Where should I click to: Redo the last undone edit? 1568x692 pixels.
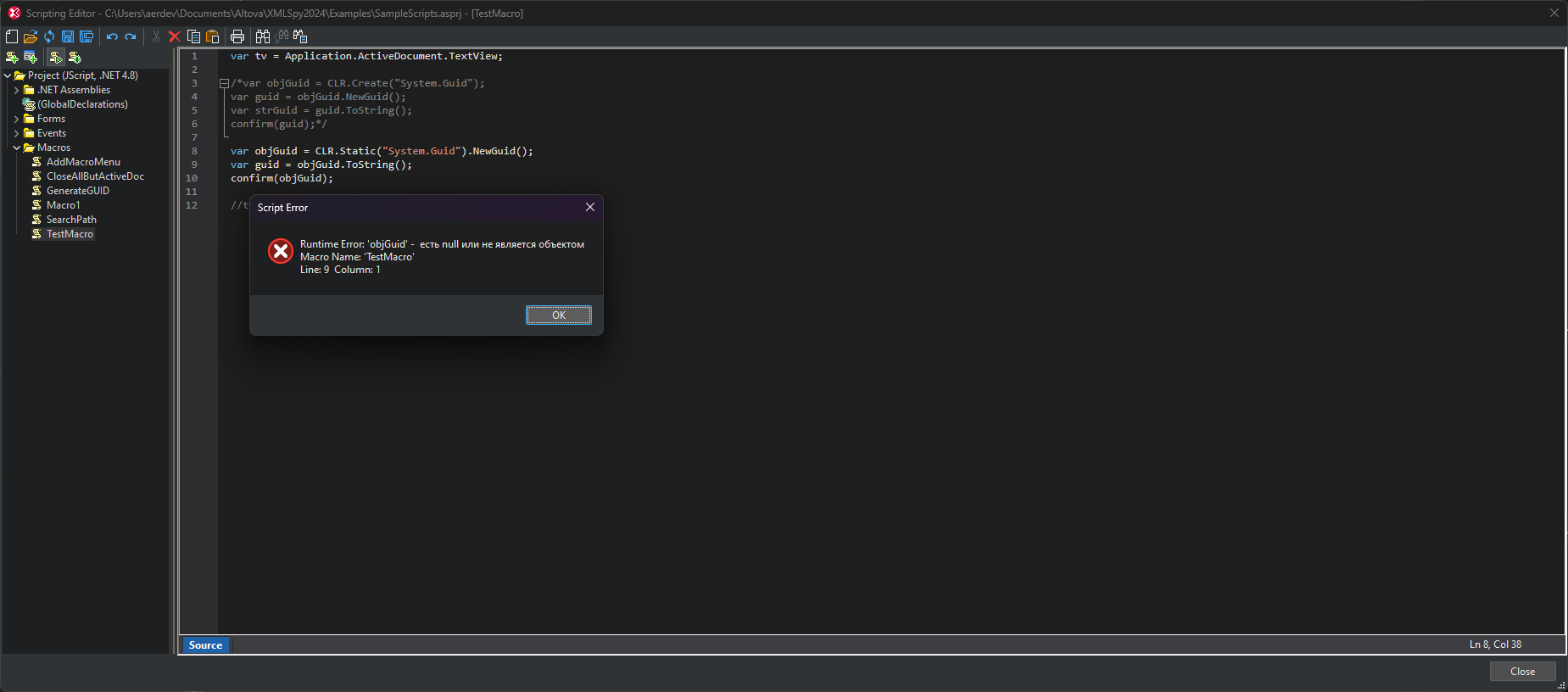tap(131, 36)
